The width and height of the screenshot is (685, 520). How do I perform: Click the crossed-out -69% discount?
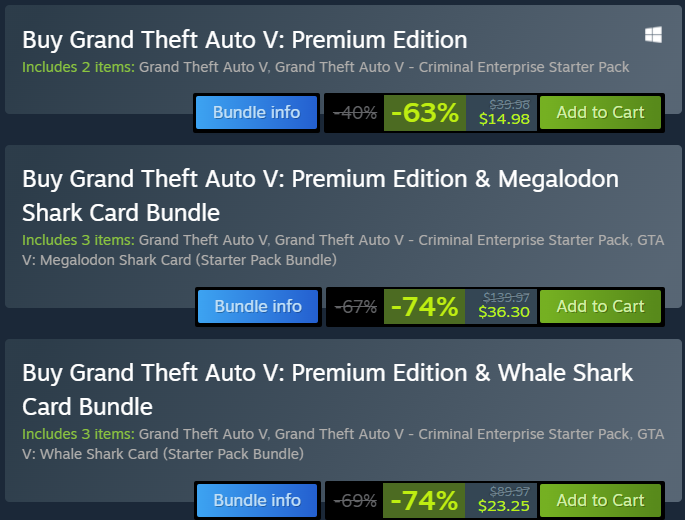click(356, 500)
